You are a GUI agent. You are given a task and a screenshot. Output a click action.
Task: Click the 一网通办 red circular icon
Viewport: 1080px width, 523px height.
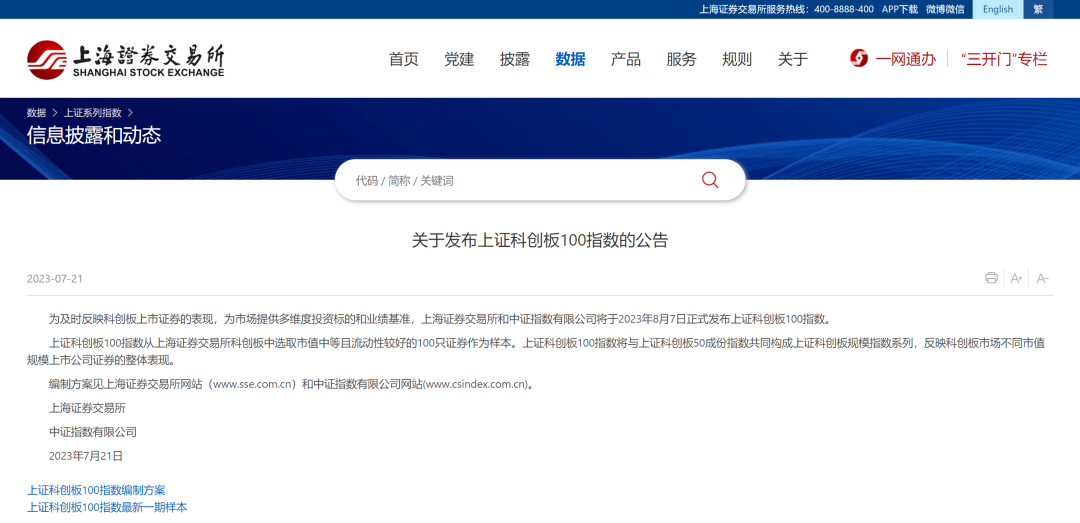859,59
